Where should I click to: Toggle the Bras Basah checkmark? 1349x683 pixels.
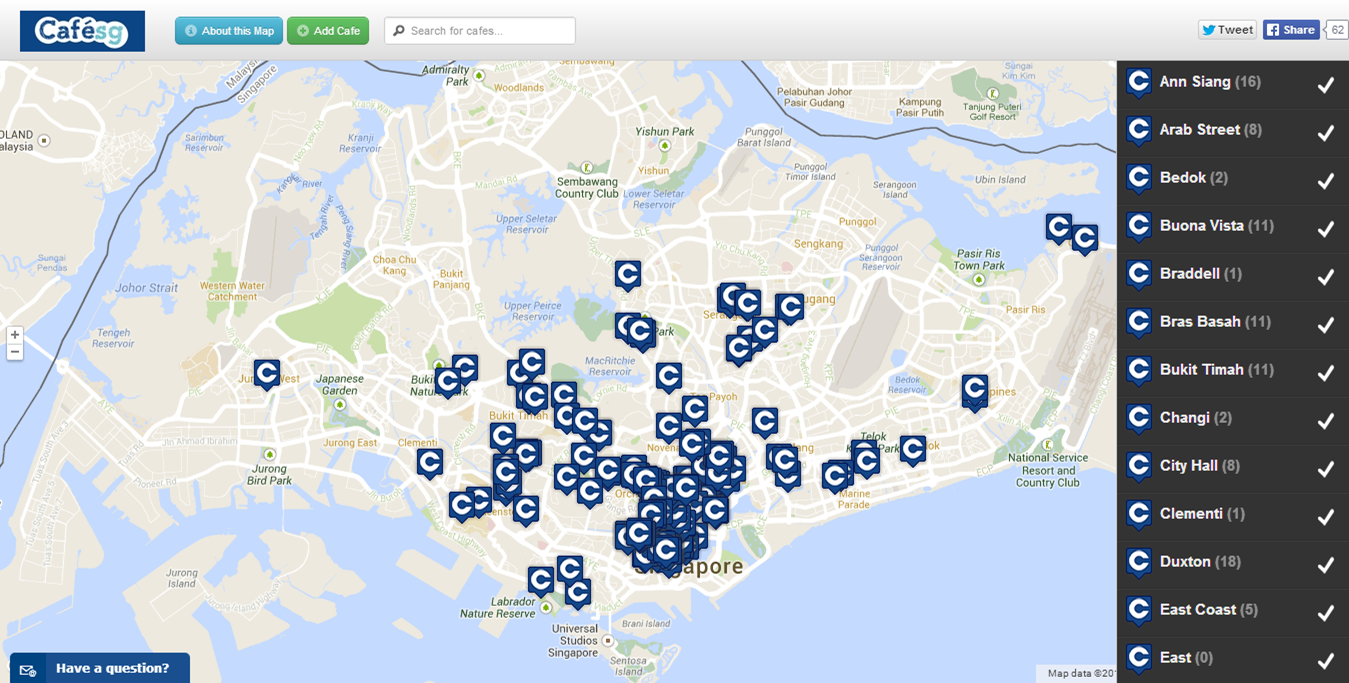[x=1326, y=325]
